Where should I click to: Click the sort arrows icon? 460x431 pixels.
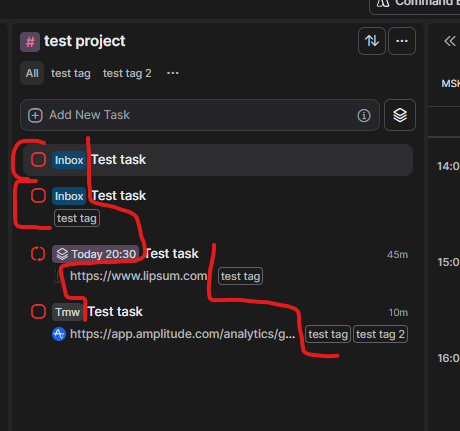pos(372,41)
